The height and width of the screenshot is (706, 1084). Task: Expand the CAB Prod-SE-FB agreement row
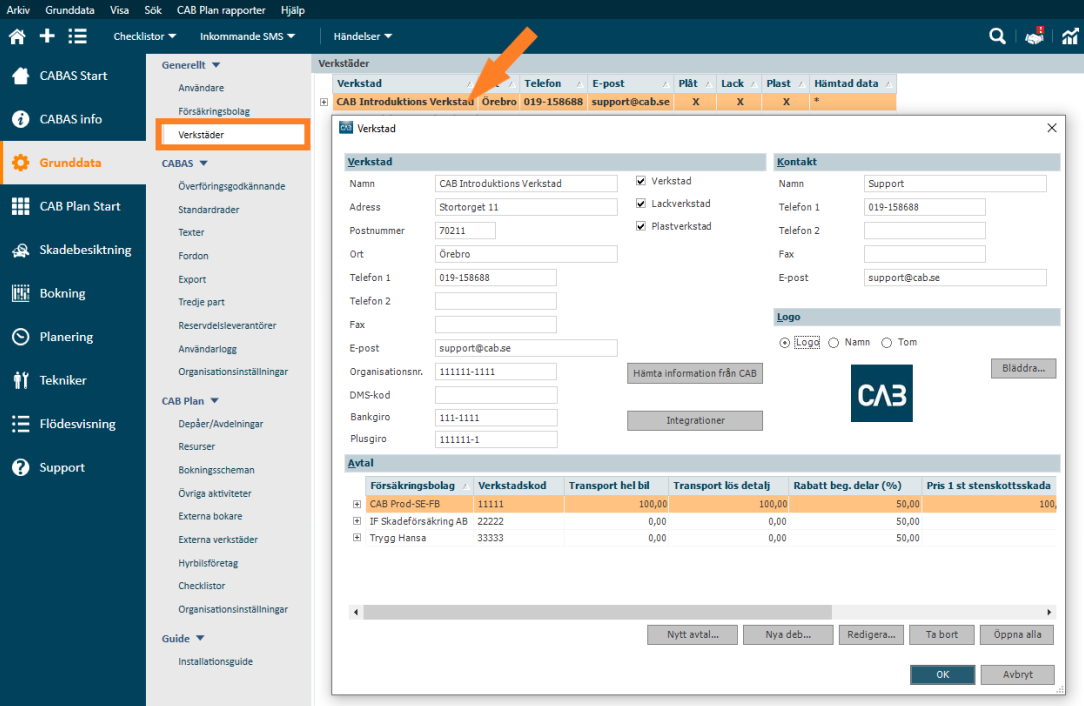click(357, 504)
